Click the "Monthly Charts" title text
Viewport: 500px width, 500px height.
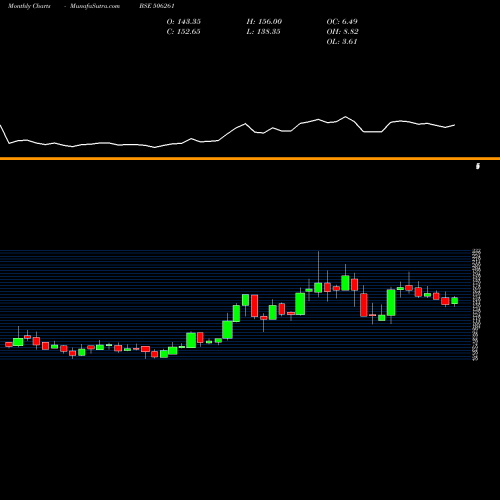click(x=29, y=6)
